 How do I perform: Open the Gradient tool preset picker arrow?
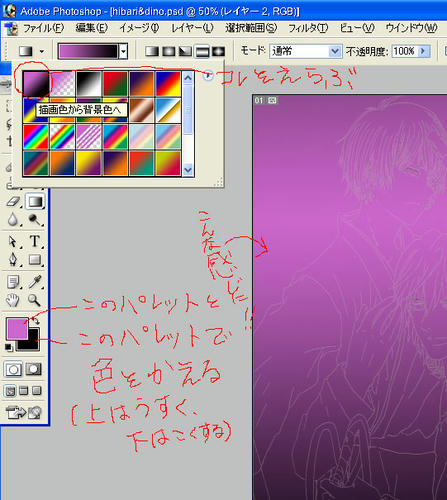click(42, 51)
